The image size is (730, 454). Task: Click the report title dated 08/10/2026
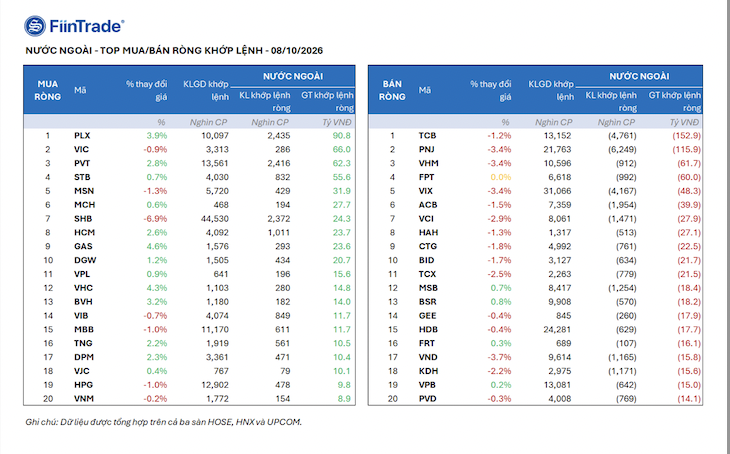tap(174, 50)
